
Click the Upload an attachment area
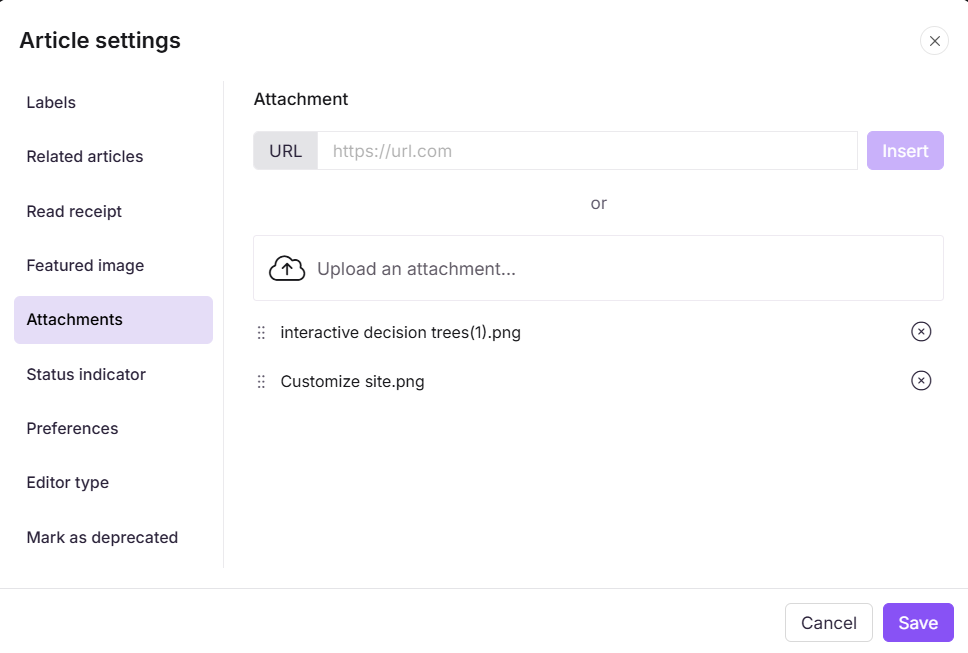[x=598, y=268]
